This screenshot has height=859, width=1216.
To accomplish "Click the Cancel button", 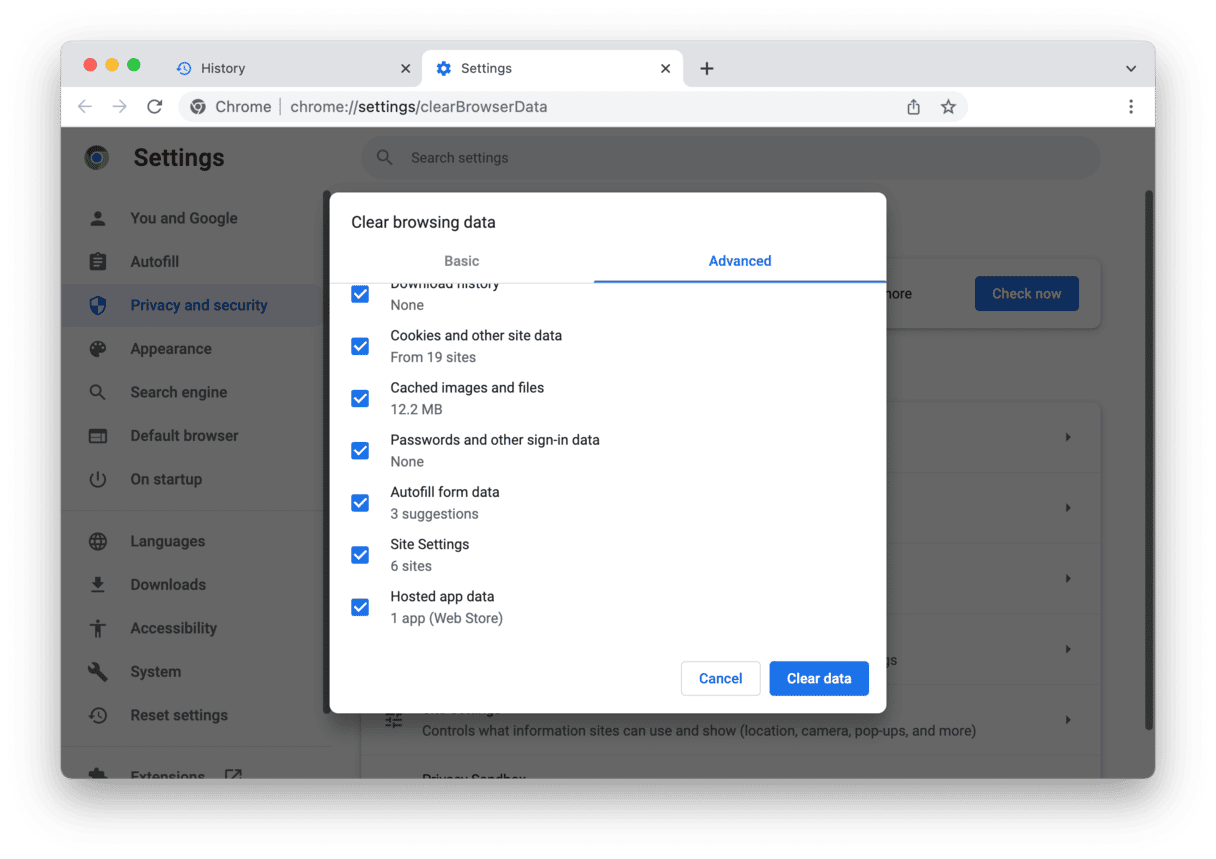I will click(720, 678).
